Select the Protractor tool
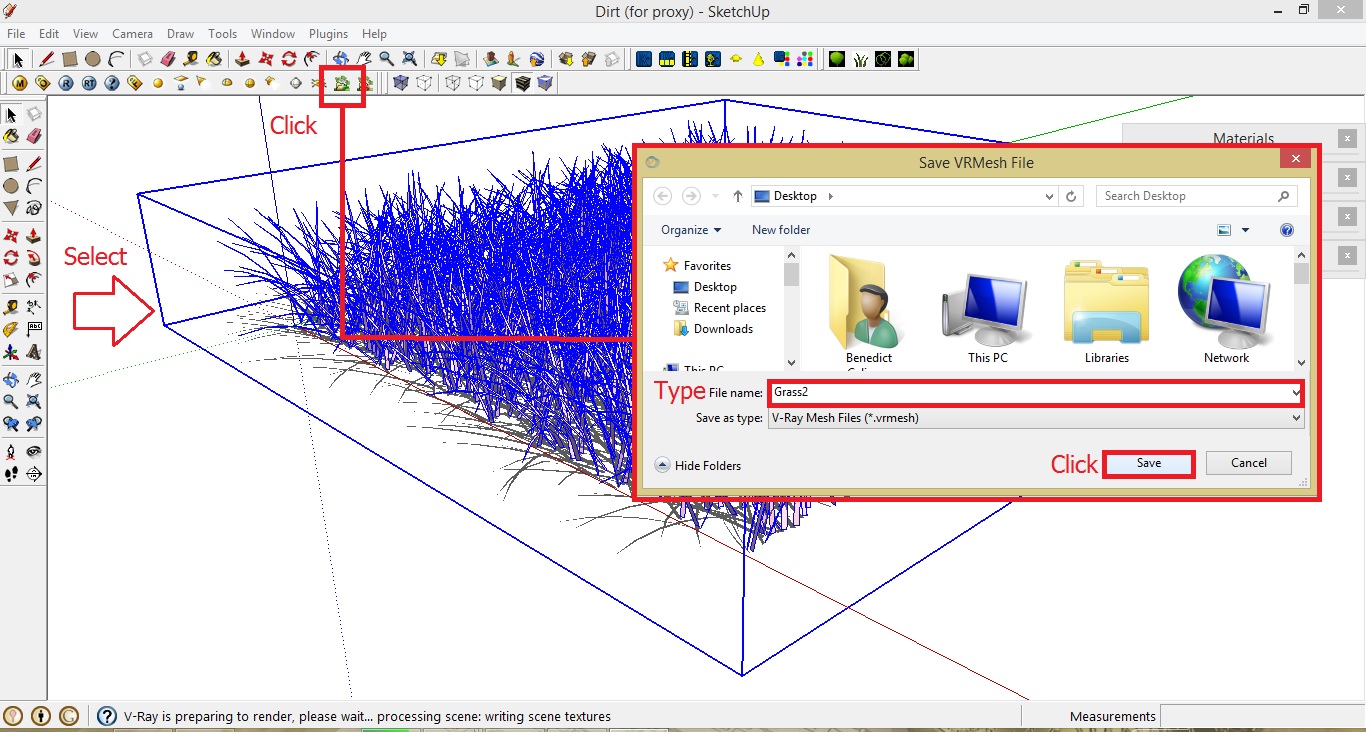1366x732 pixels. [11, 328]
